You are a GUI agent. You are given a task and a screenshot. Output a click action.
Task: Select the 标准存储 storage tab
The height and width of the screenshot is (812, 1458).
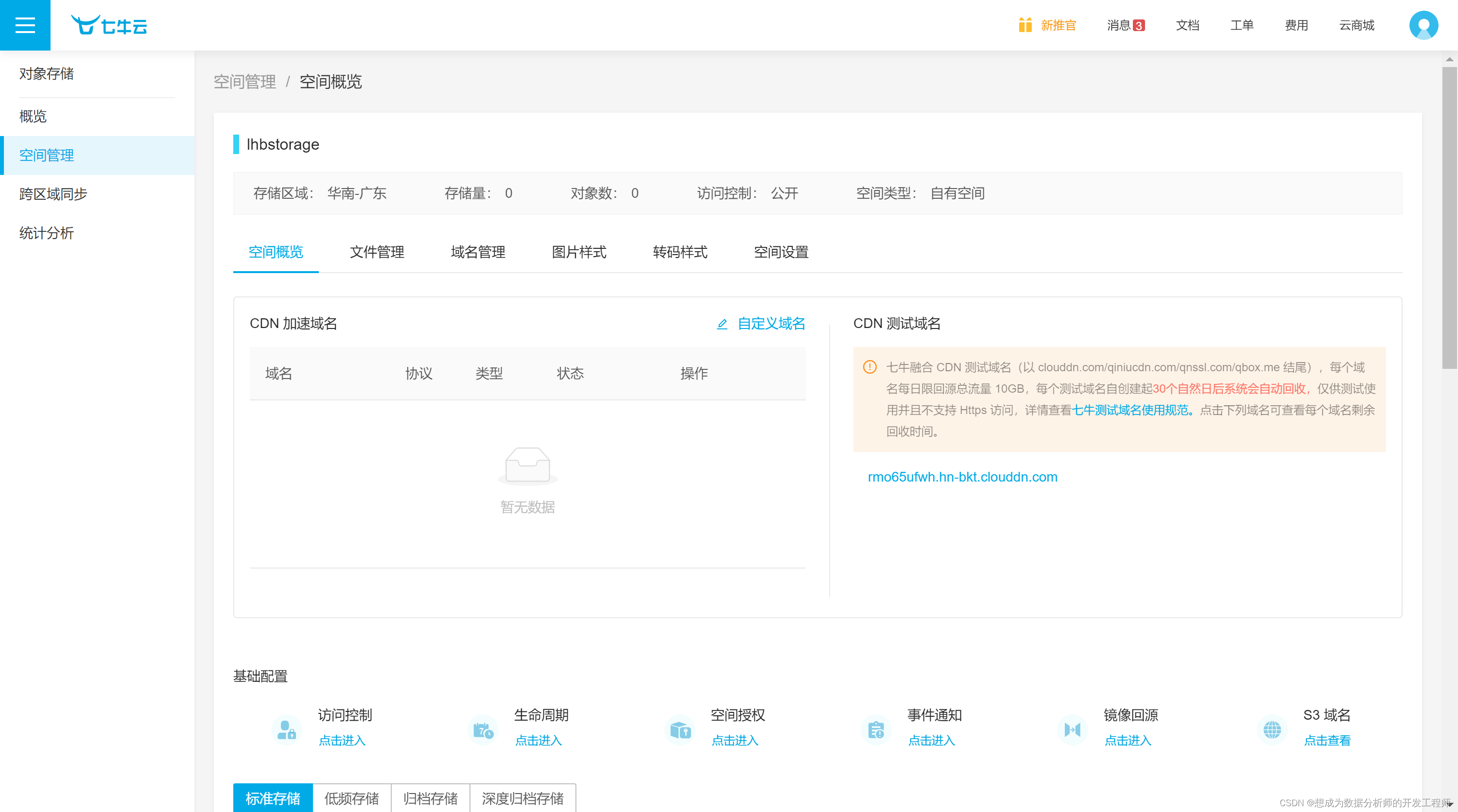pos(273,798)
